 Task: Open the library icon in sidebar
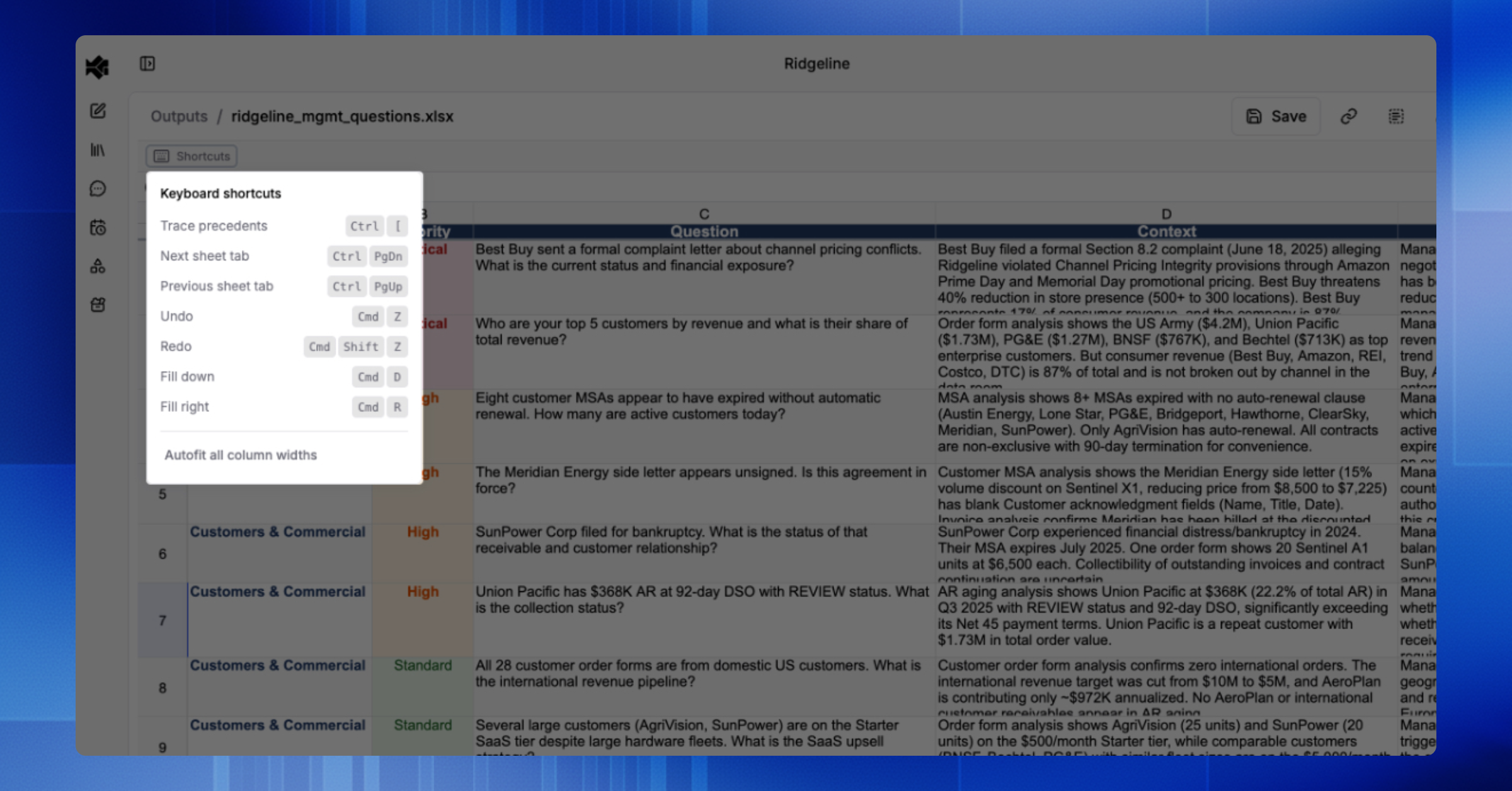98,150
